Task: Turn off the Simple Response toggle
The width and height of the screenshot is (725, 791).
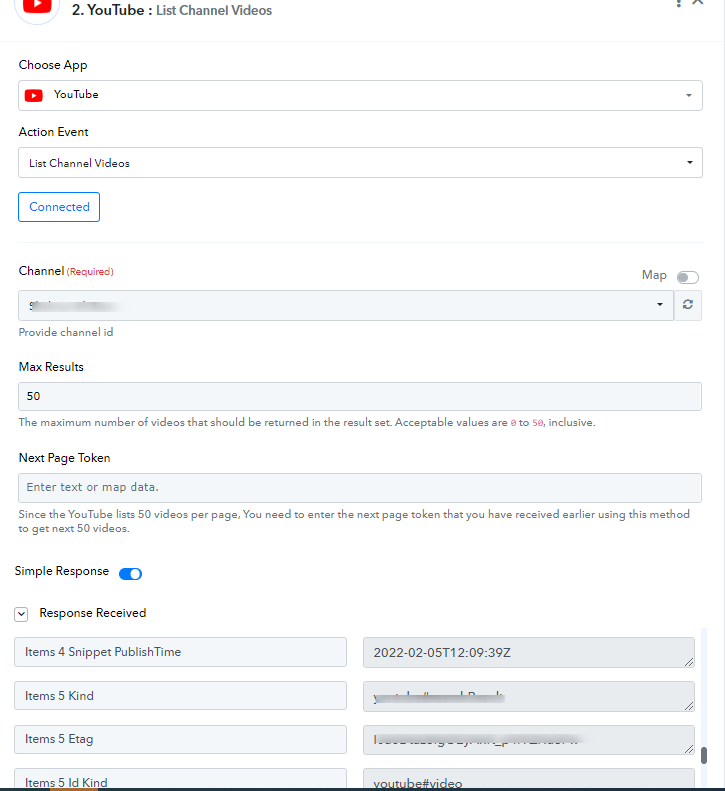Action: [131, 574]
